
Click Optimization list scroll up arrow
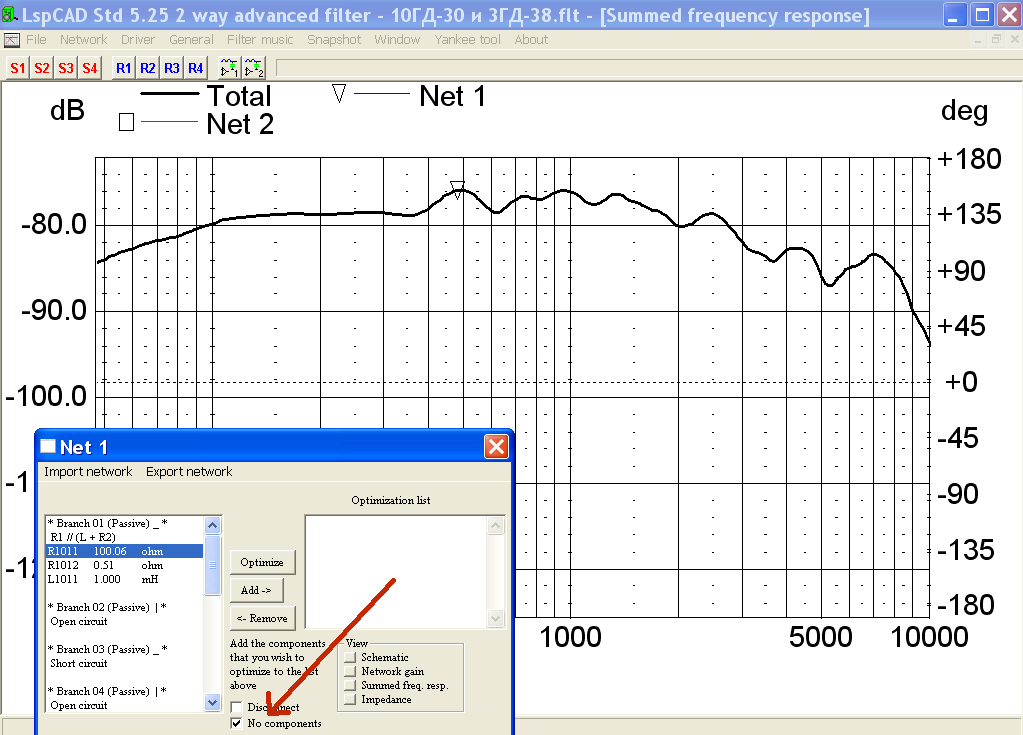click(x=496, y=525)
